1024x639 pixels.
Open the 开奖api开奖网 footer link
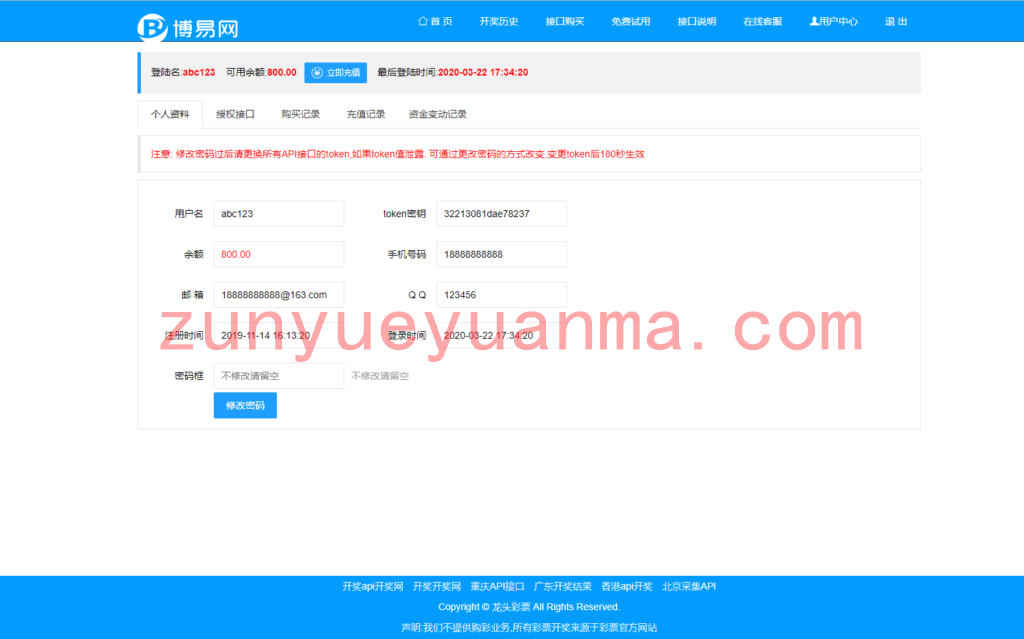(372, 586)
